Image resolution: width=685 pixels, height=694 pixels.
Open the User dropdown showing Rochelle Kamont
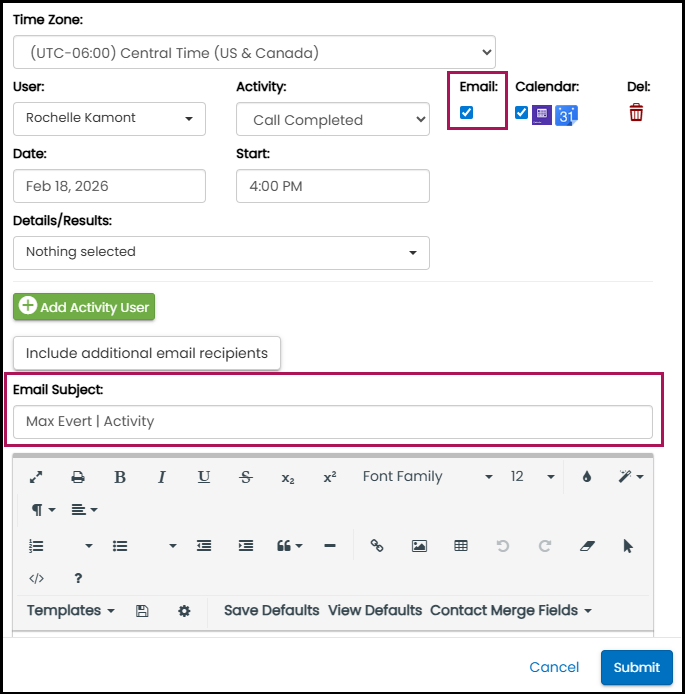tap(109, 119)
